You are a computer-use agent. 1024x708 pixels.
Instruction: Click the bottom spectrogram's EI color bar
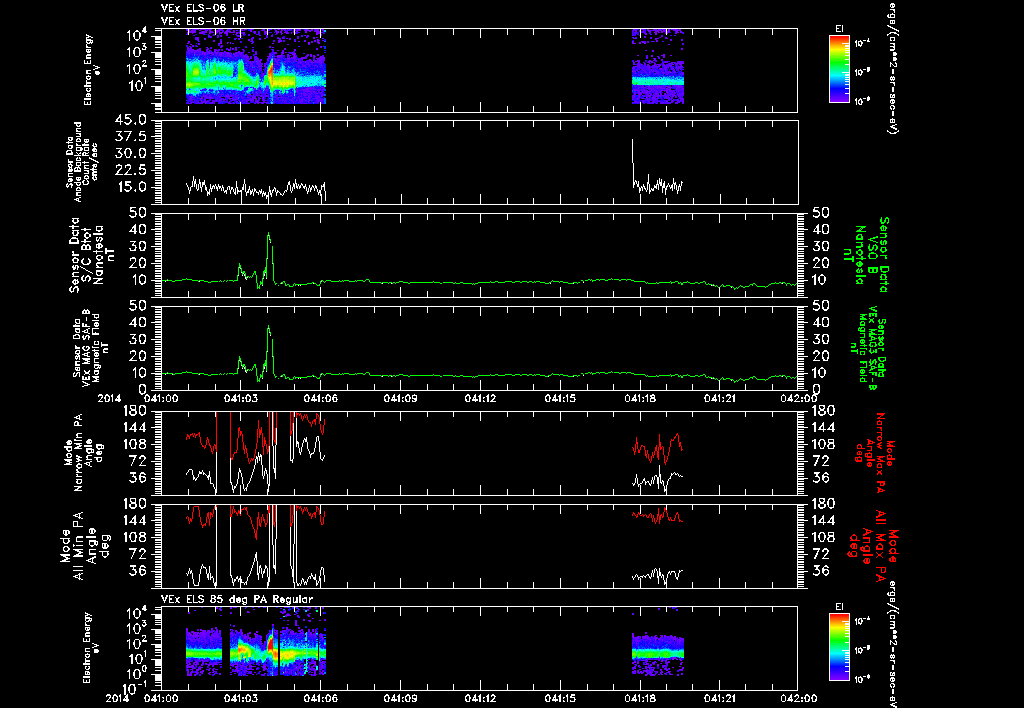pyautogui.click(x=839, y=647)
